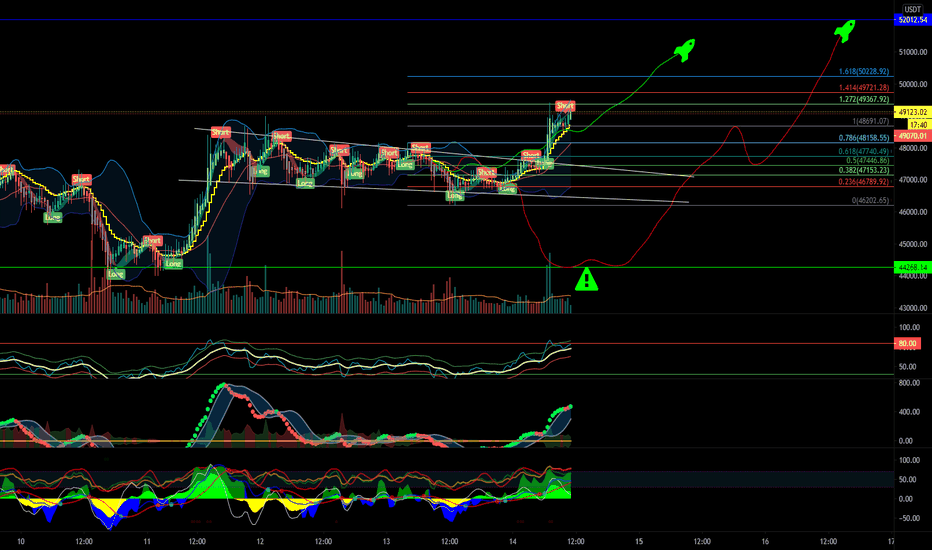Click the 48000.00 price axis tick
Viewport: 932px width, 550px height.
pyautogui.click(x=912, y=148)
